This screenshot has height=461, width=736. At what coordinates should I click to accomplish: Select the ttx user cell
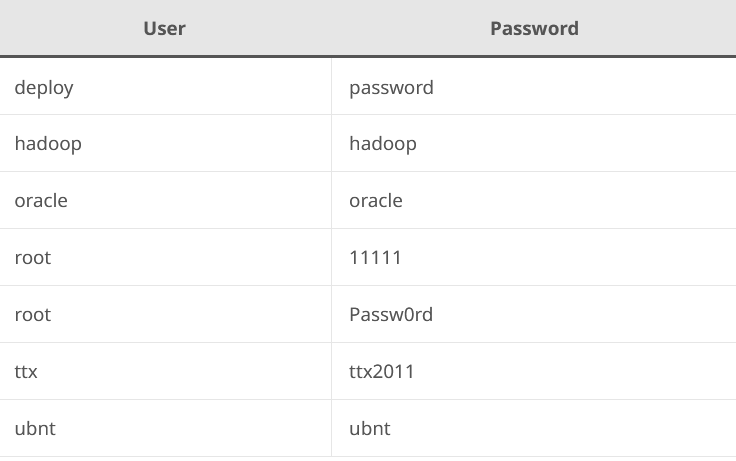(x=165, y=371)
